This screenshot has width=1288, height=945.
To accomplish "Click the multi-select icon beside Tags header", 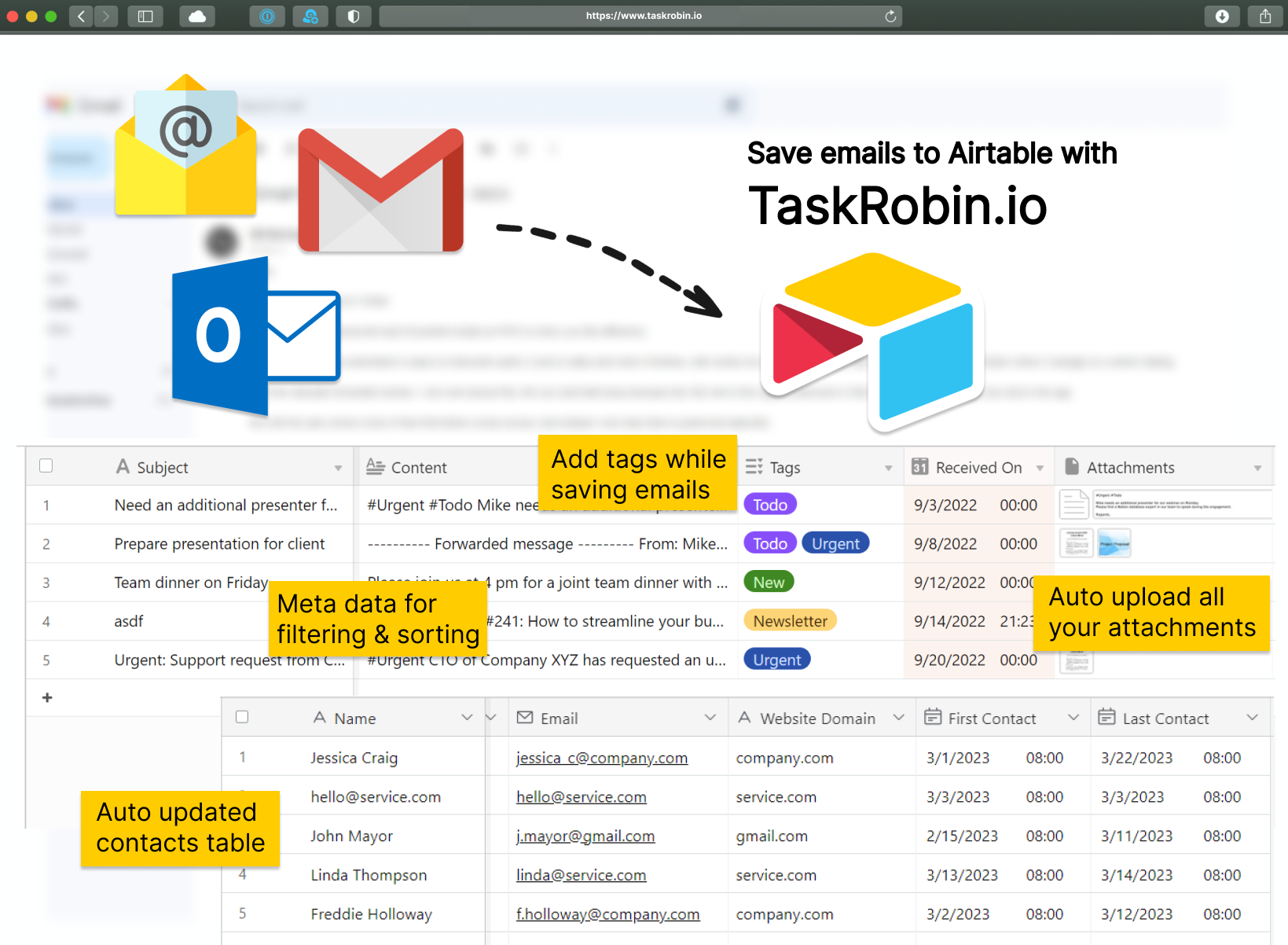I will pyautogui.click(x=754, y=467).
